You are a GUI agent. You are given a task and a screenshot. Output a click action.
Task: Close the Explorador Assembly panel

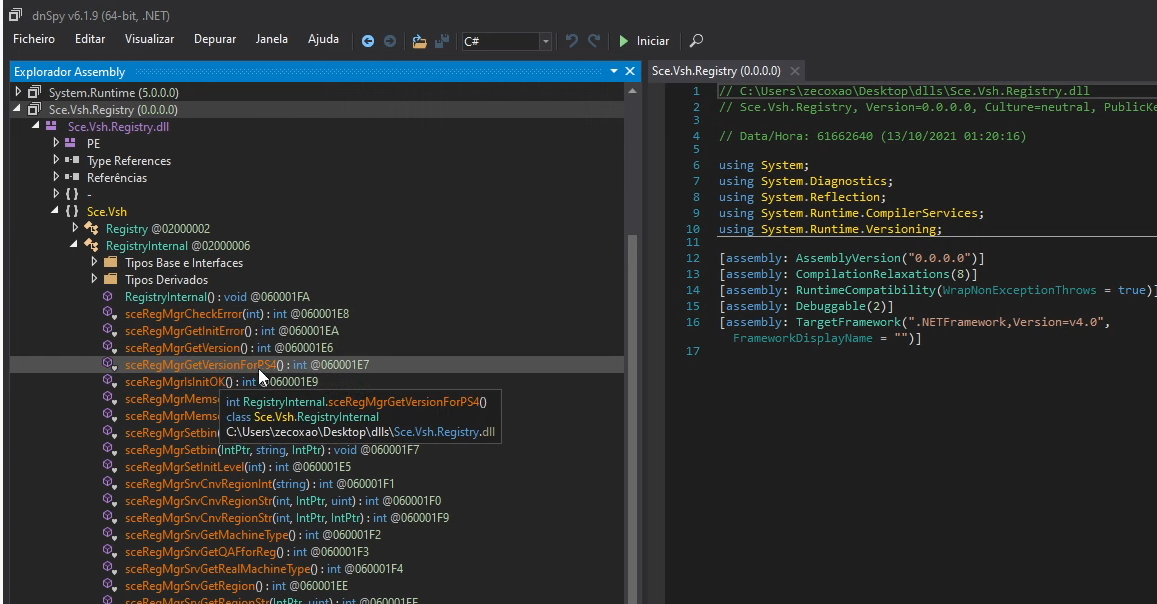point(630,71)
